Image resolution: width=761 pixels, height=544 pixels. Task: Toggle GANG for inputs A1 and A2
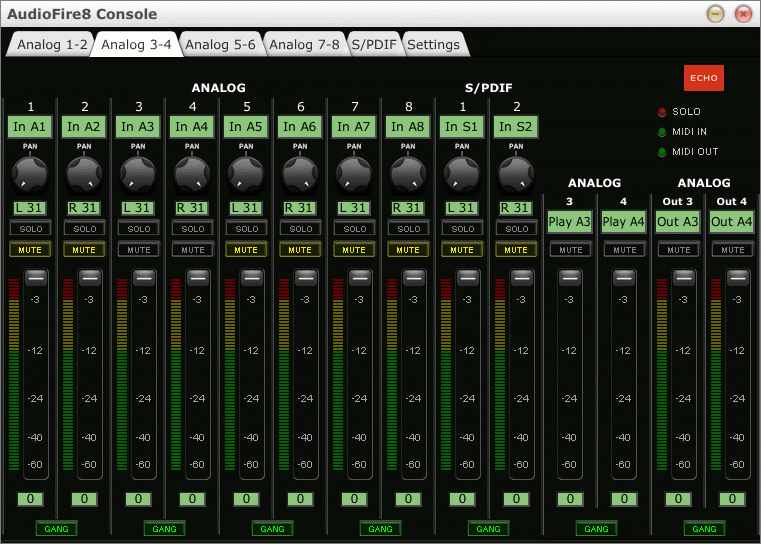(56, 529)
